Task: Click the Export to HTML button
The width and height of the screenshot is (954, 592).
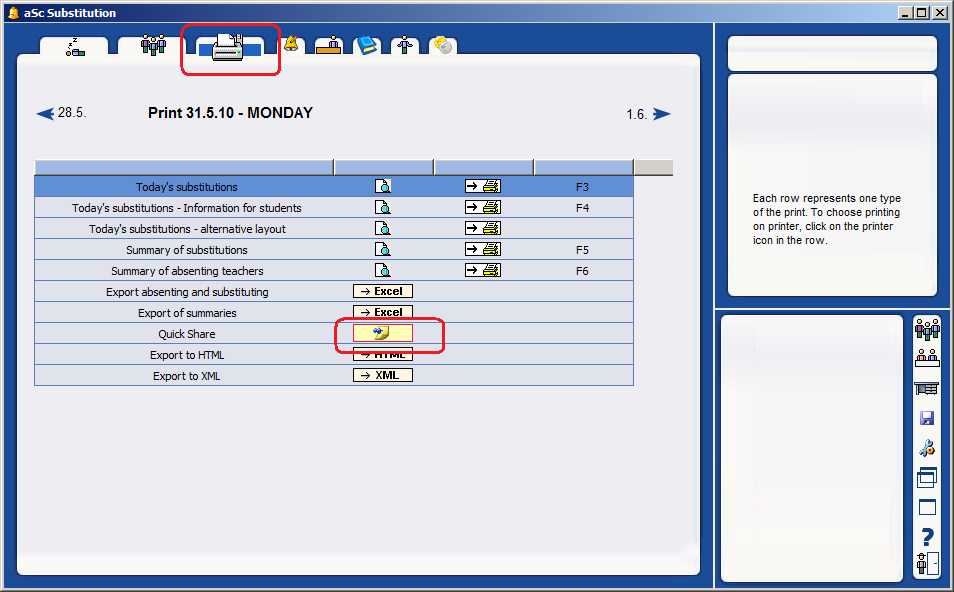Action: tap(383, 354)
